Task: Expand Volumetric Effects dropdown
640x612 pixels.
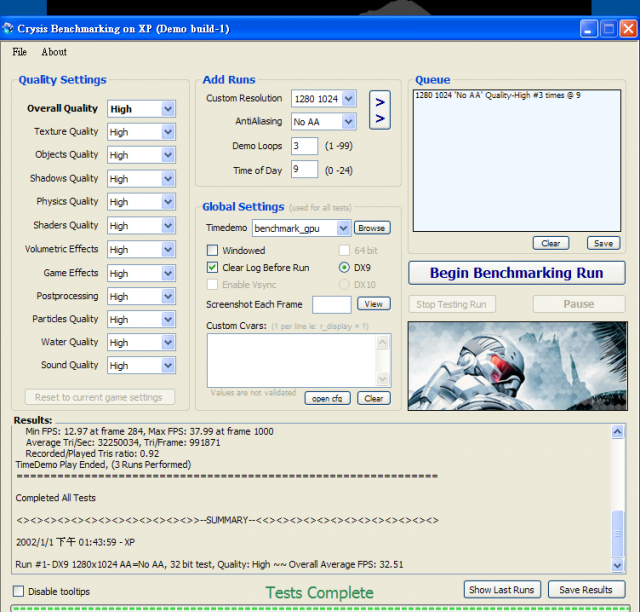Action: coord(168,249)
